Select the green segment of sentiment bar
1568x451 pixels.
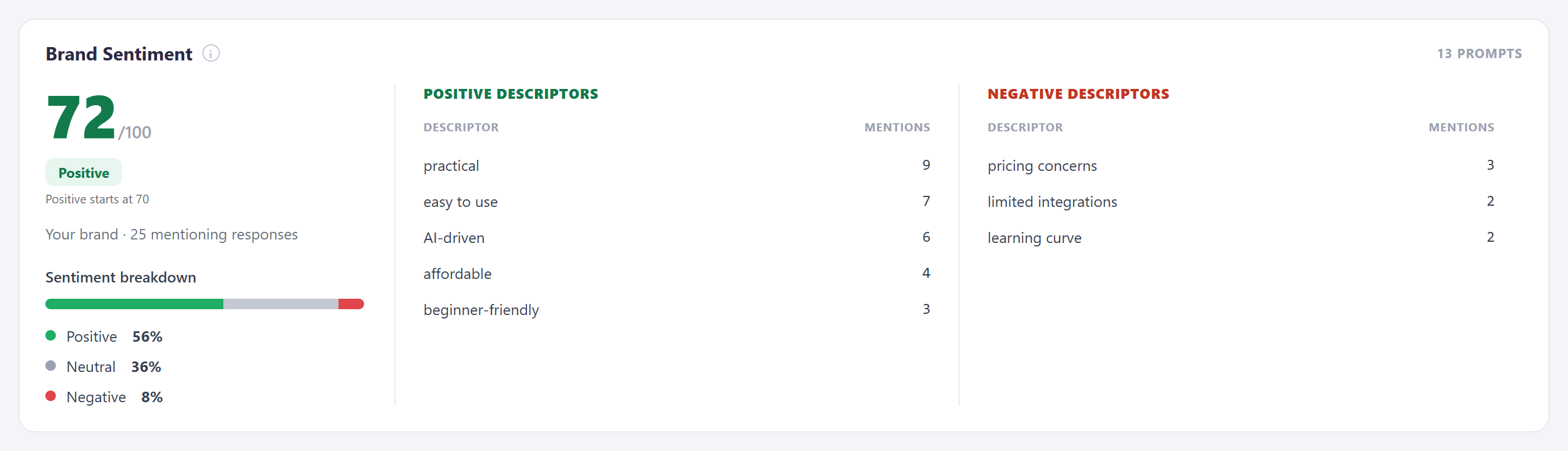pyautogui.click(x=134, y=305)
